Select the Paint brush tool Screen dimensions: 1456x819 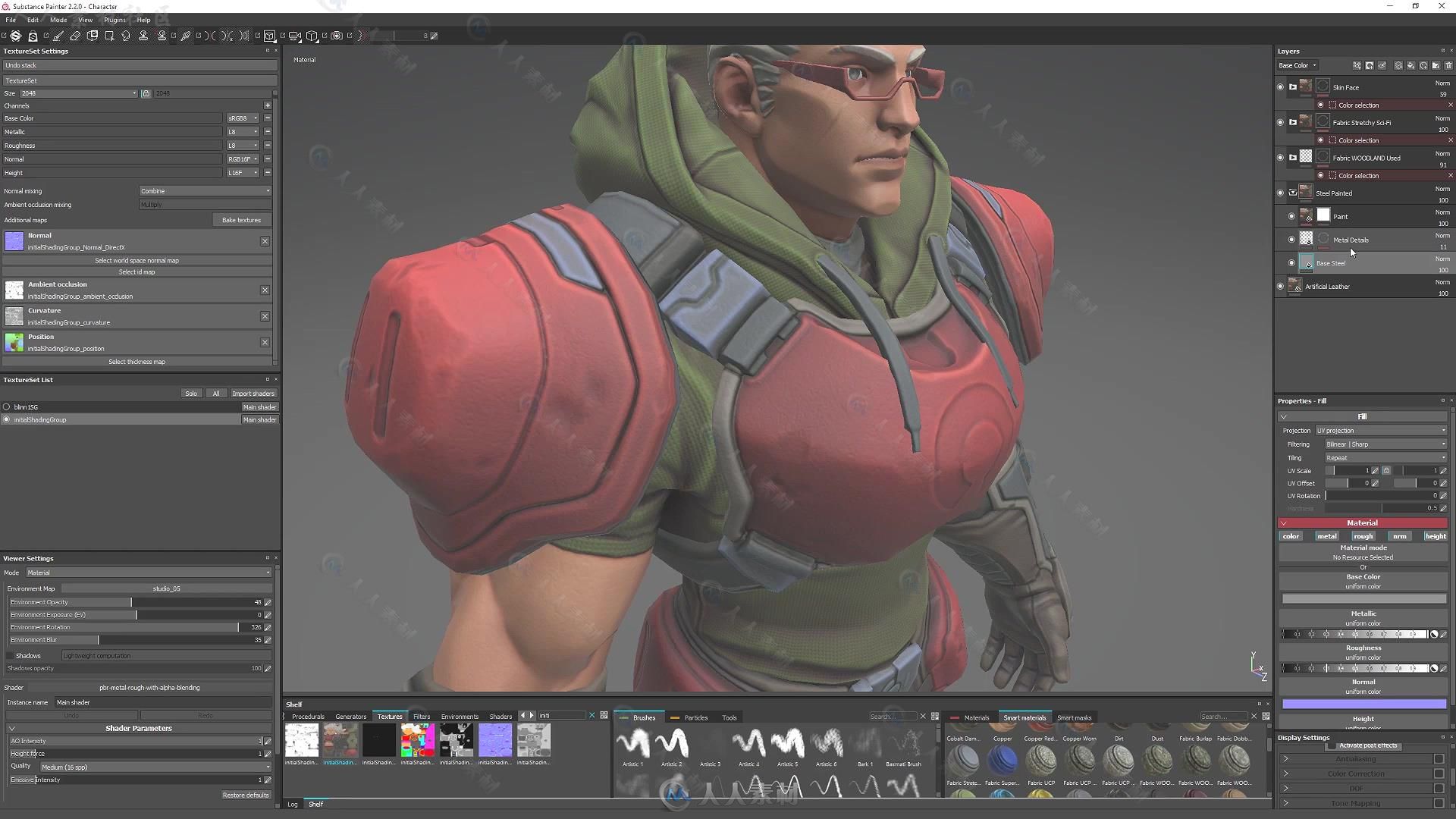click(58, 36)
